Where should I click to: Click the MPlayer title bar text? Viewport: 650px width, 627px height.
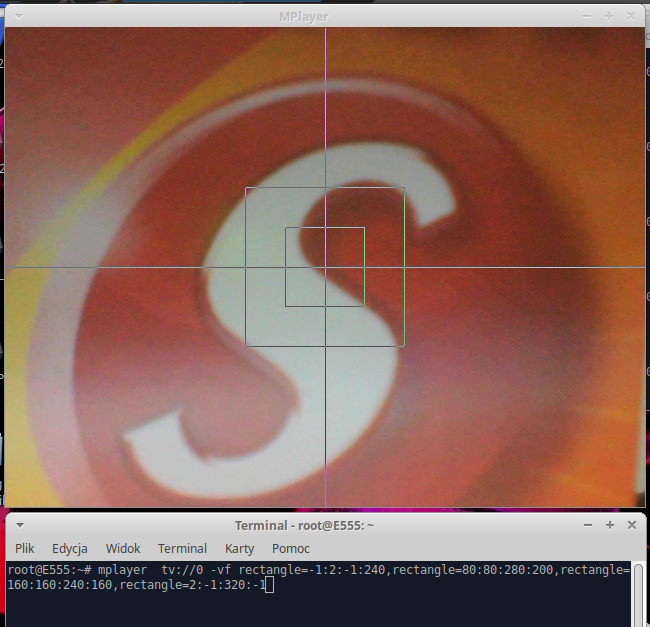click(303, 17)
